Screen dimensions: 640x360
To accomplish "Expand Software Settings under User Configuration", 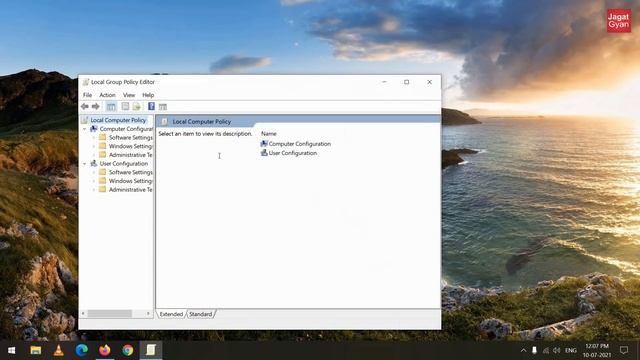I will (x=94, y=172).
